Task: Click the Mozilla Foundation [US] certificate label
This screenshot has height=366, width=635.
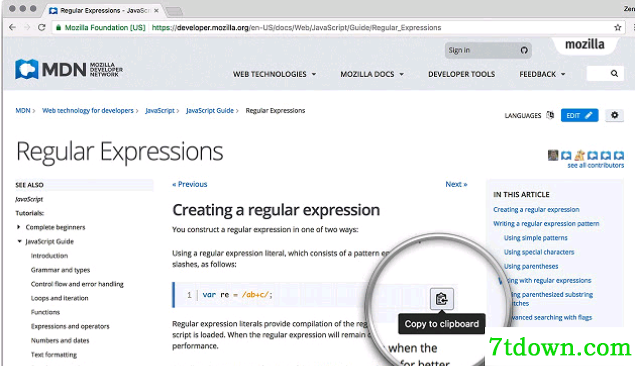Action: click(x=104, y=28)
